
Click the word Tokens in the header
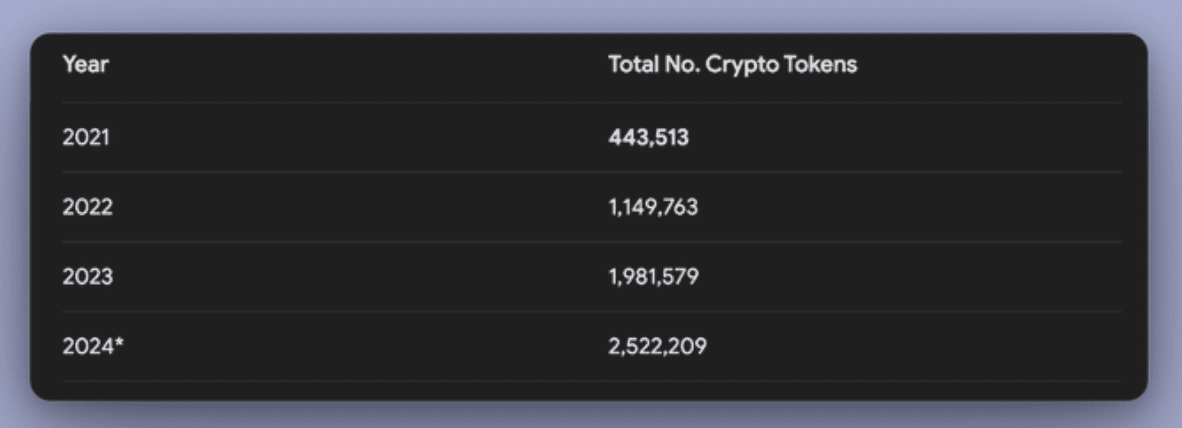point(824,65)
